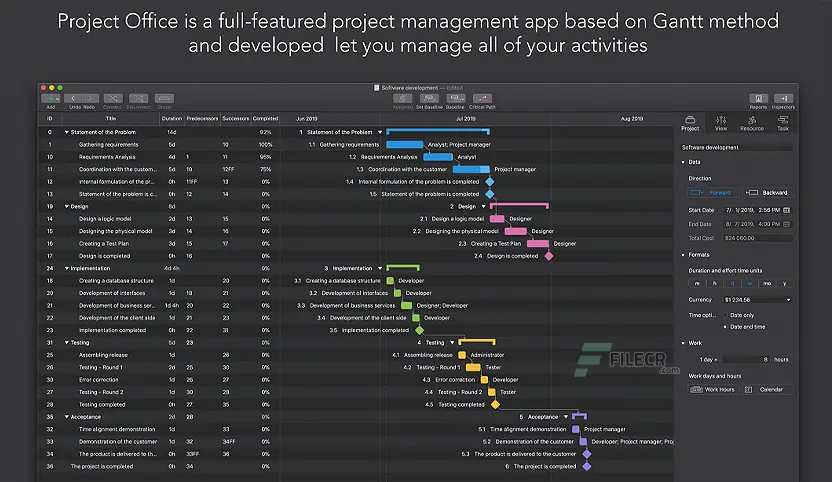This screenshot has width=832, height=482.
Task: Set direction to Backward
Action: coord(767,192)
